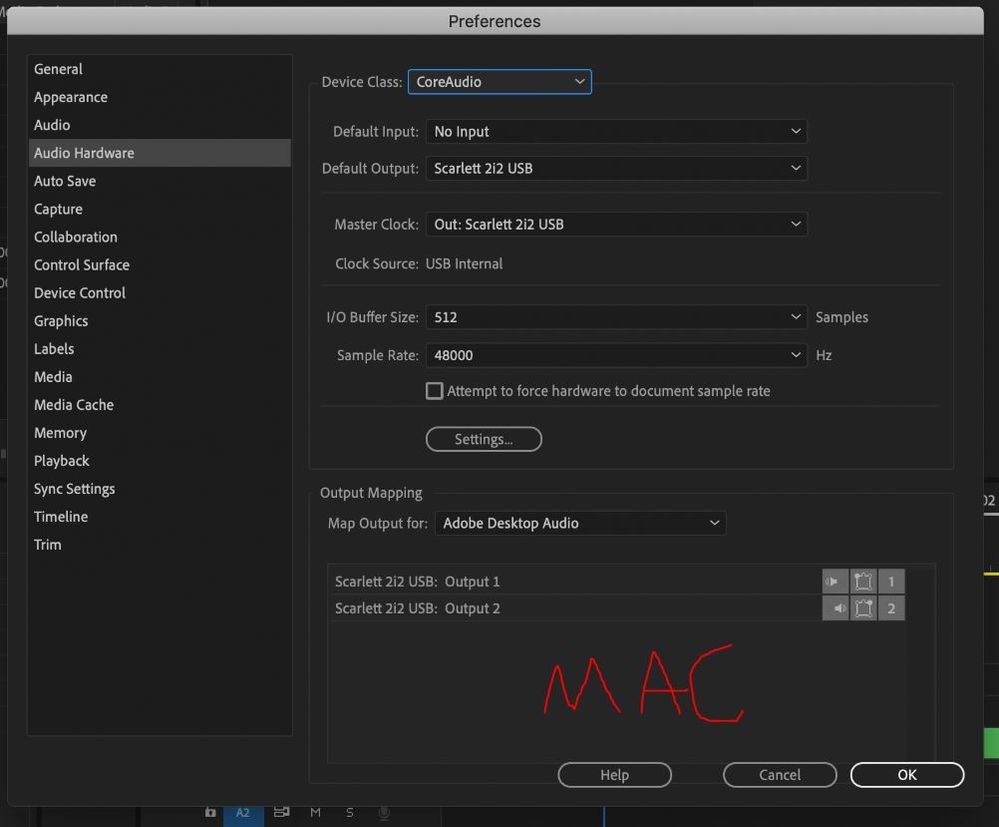Open the Sample Rate dropdown

(616, 355)
